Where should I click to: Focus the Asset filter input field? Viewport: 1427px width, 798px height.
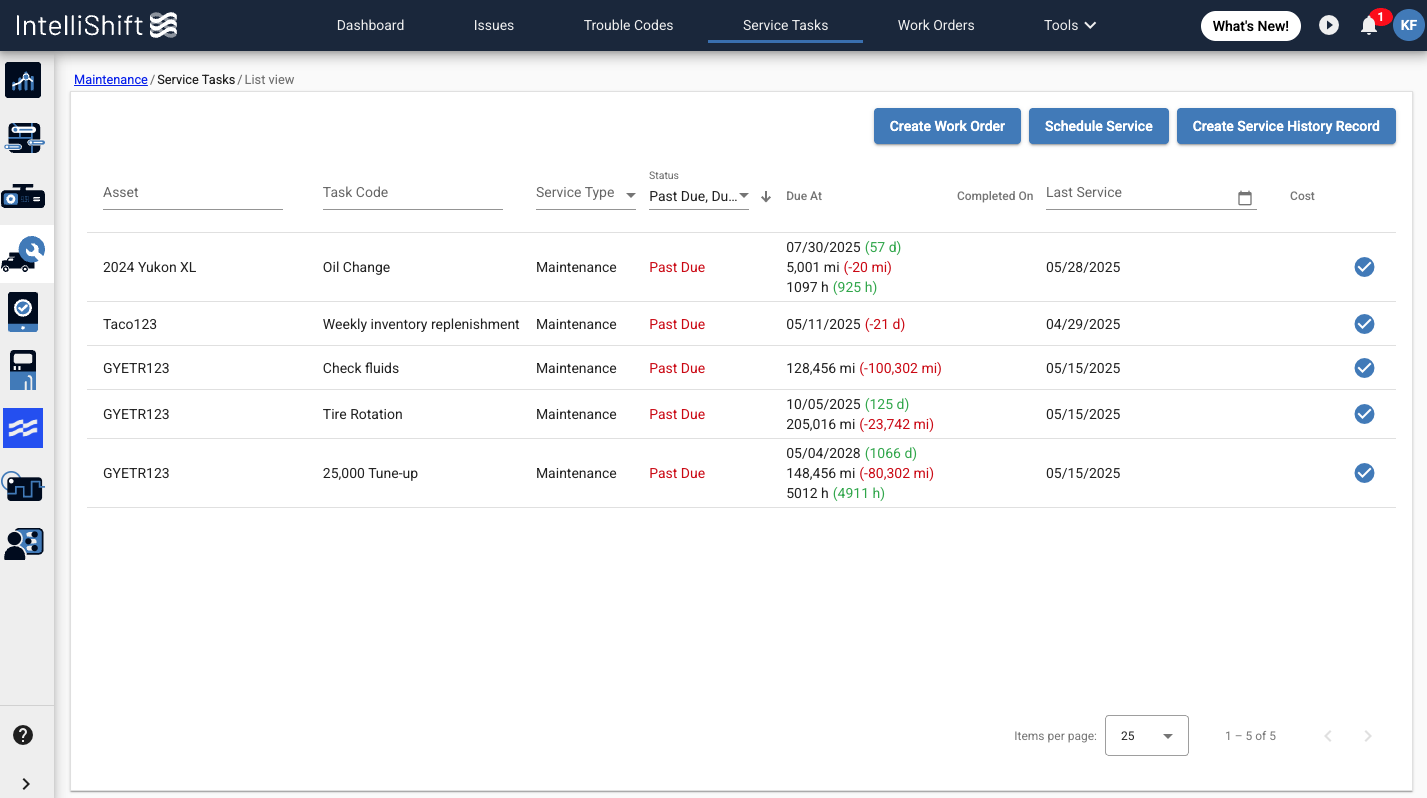(x=193, y=193)
